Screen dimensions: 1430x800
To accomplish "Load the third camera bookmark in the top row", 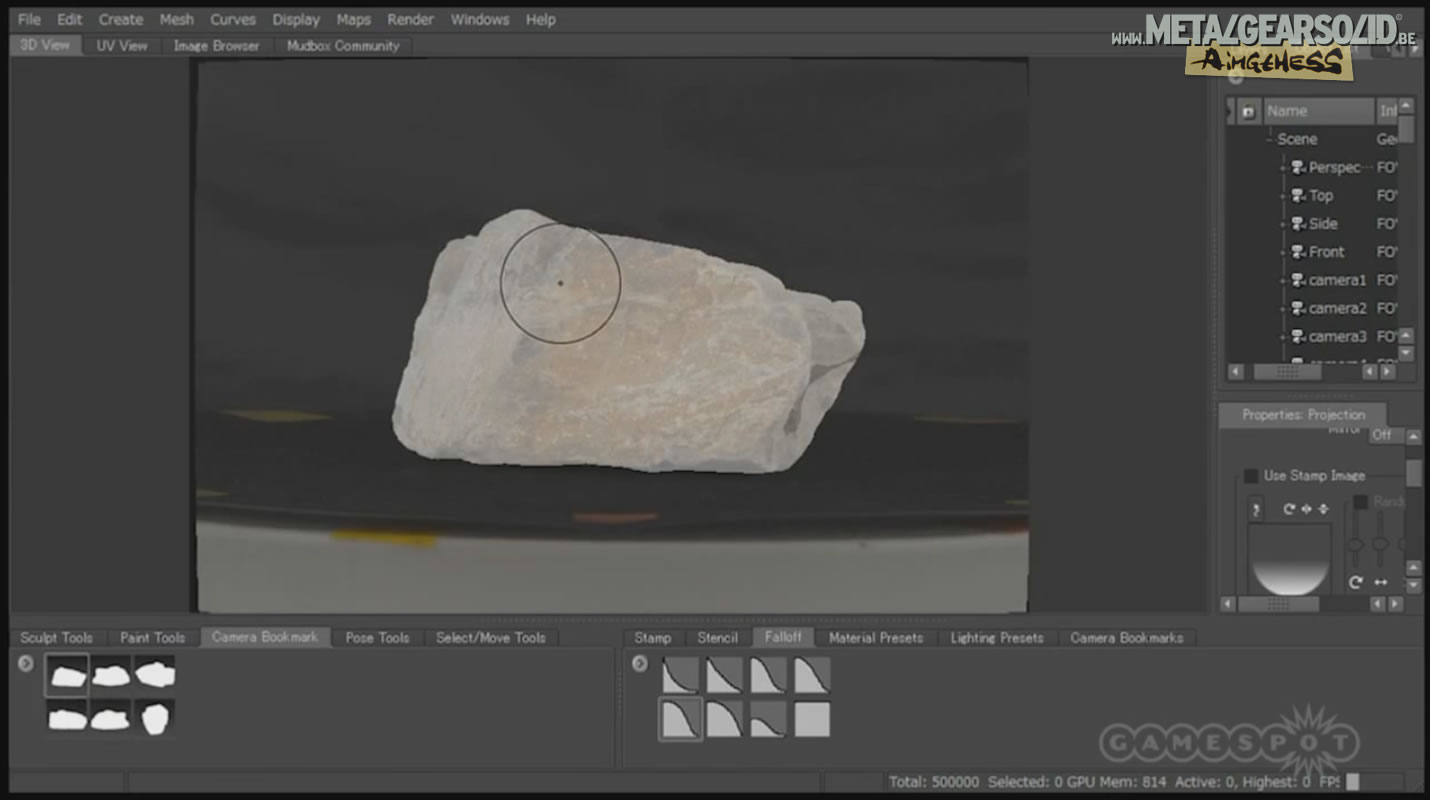I will coord(155,676).
